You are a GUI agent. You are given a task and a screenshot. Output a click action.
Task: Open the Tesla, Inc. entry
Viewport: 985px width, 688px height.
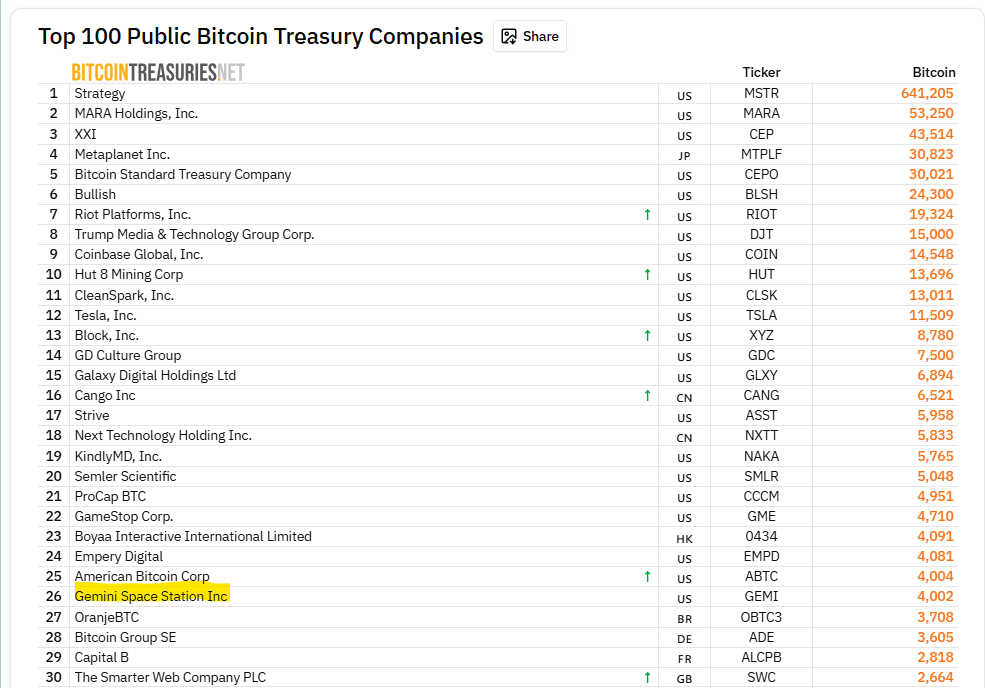click(104, 315)
